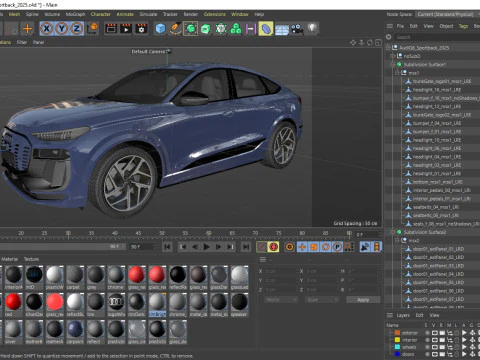Go to the start of the animation

(x=167, y=247)
